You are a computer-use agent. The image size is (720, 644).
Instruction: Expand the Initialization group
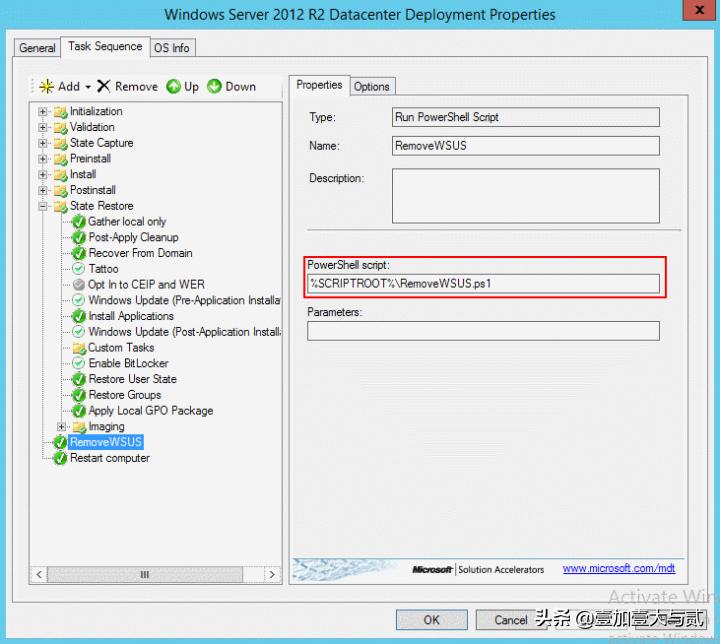click(x=43, y=112)
